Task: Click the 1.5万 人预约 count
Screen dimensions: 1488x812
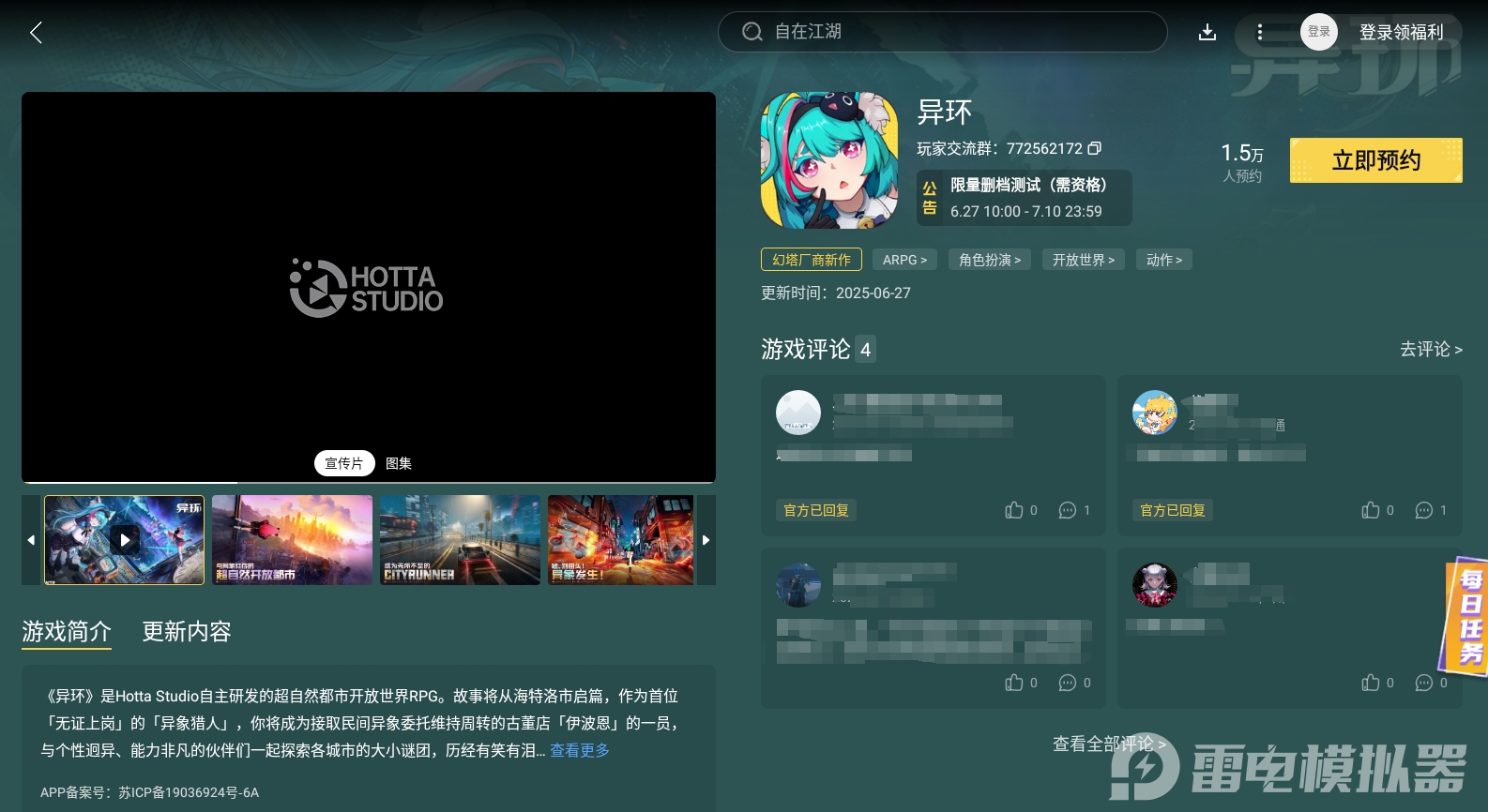Action: [1242, 162]
